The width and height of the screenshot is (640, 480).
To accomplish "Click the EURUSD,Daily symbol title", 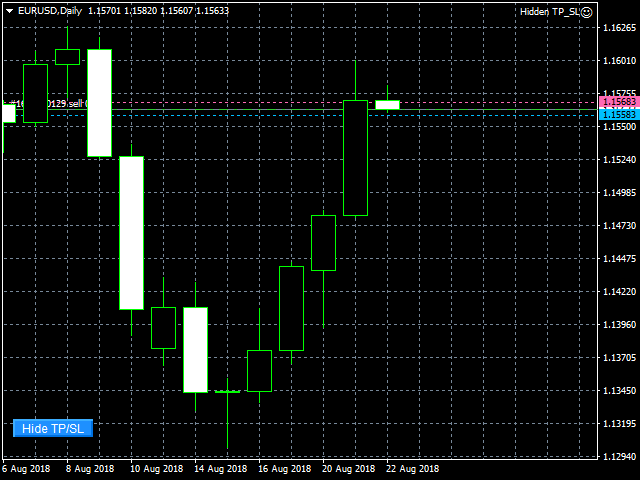I will 50,11.
